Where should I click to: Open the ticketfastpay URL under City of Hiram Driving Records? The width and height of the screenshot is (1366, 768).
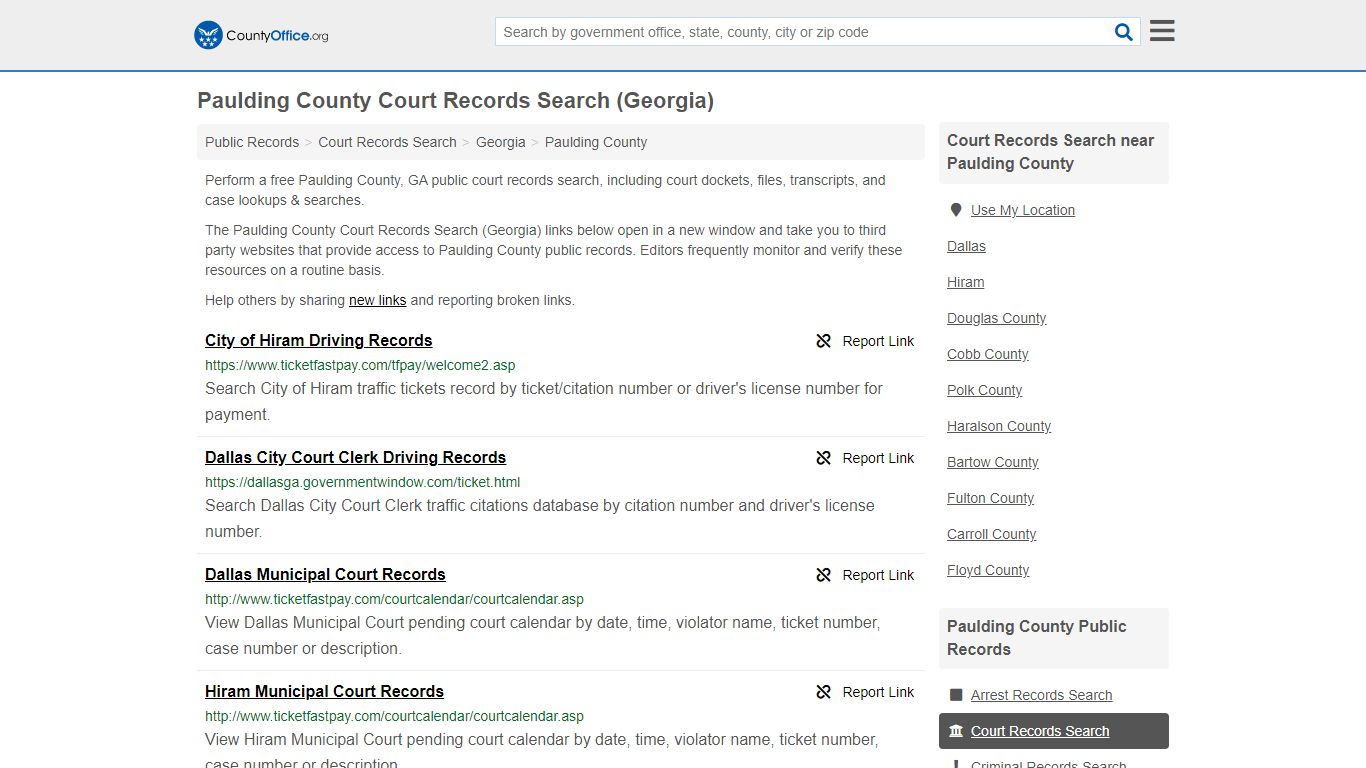pyautogui.click(x=360, y=365)
